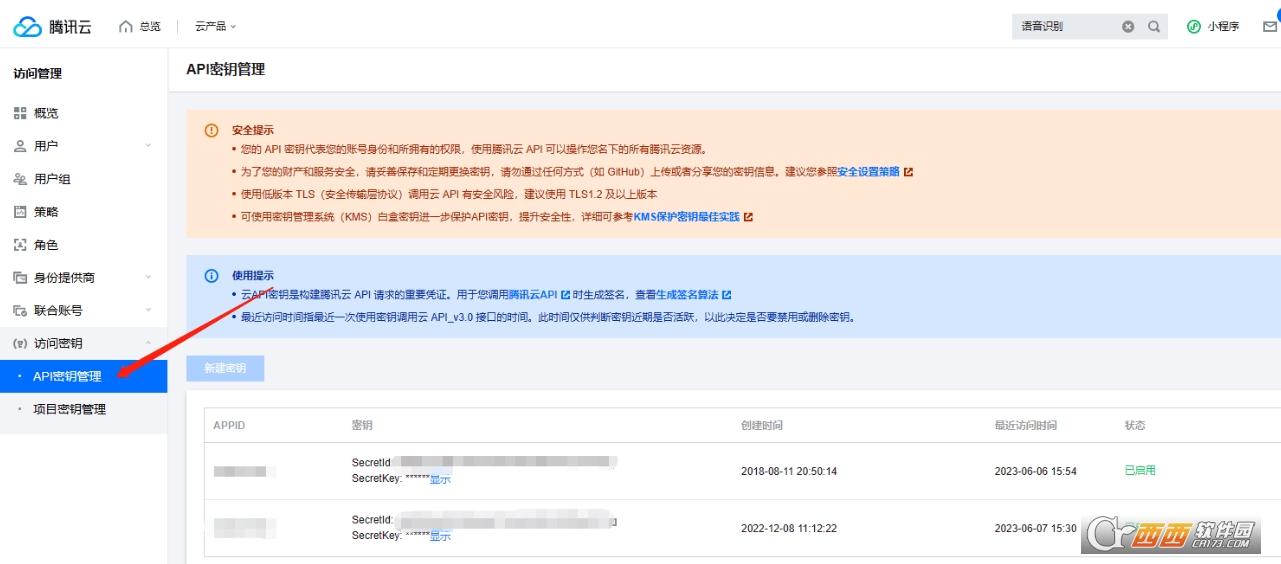Click the 策略 policy icon
The width and height of the screenshot is (1281, 564).
tap(20, 212)
